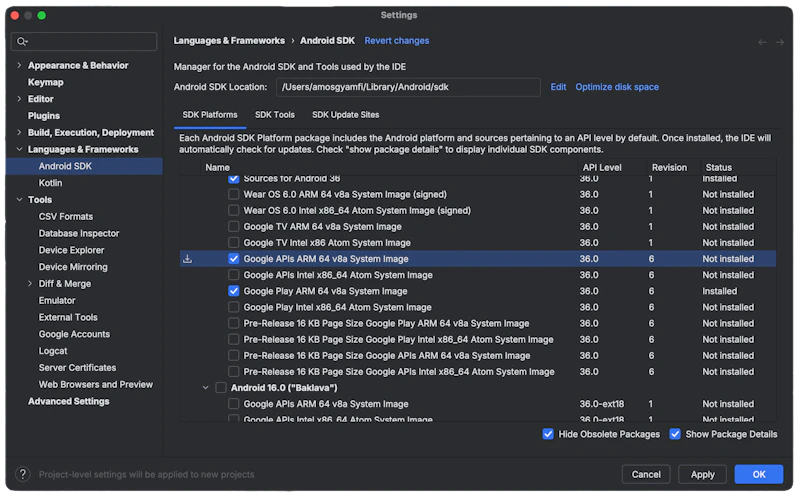Click the back navigation arrow
The width and height of the screenshot is (800, 497).
coord(762,42)
